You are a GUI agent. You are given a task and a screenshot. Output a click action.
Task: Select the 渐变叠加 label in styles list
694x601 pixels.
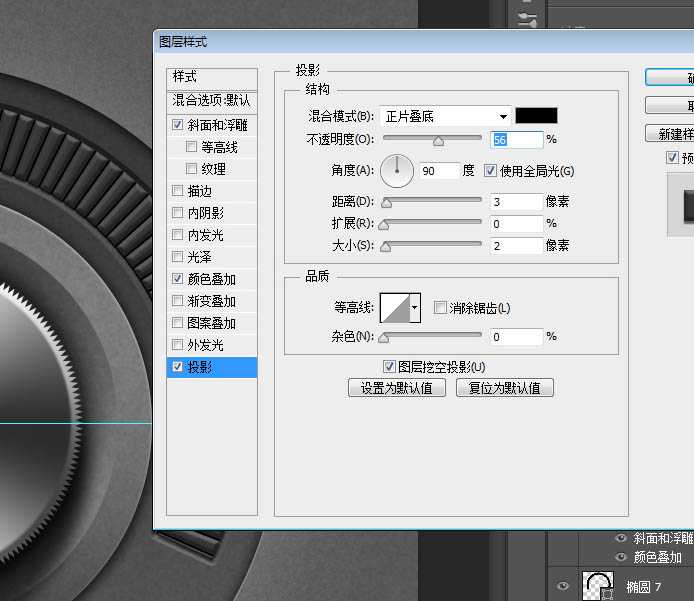(212, 301)
